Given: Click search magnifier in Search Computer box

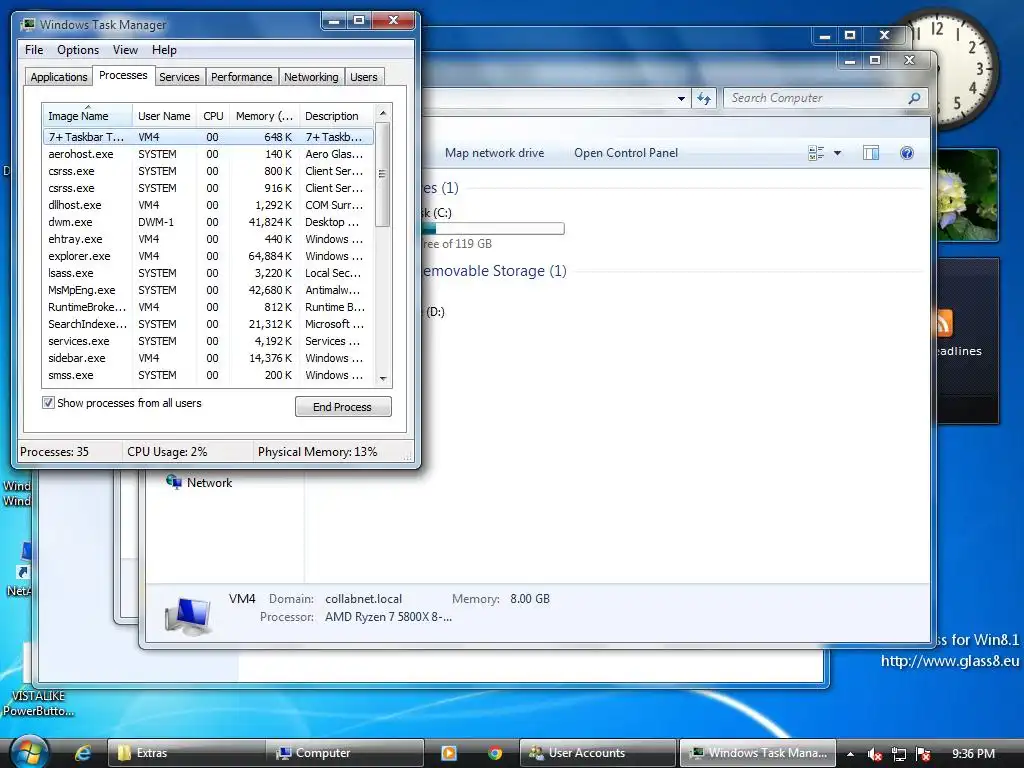Looking at the screenshot, I should [x=914, y=98].
